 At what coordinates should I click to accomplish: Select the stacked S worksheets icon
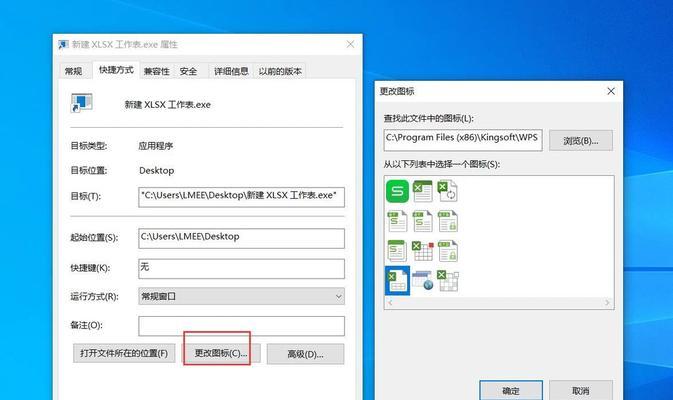pyautogui.click(x=397, y=251)
